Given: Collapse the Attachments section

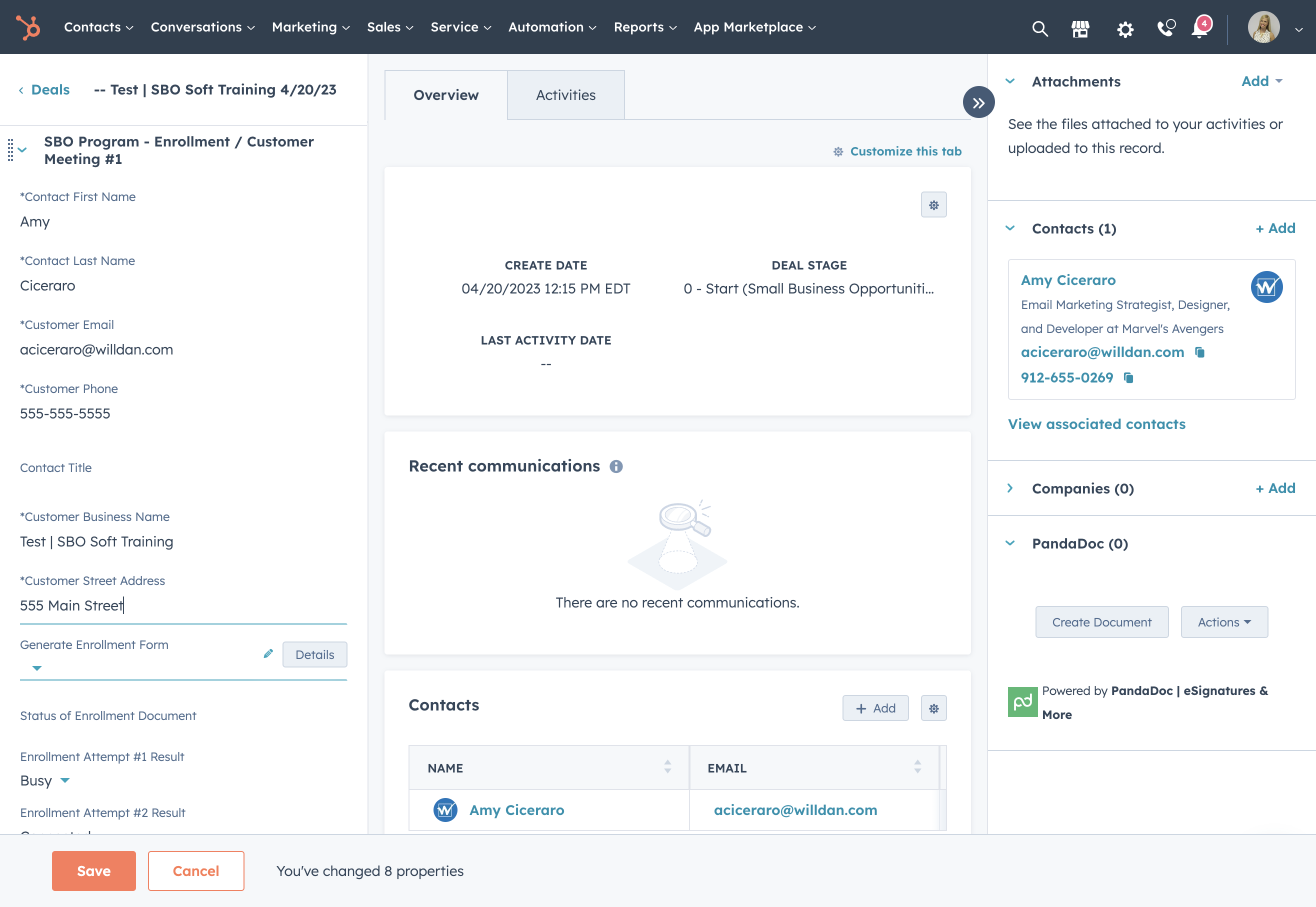Looking at the screenshot, I should pos(1010,81).
